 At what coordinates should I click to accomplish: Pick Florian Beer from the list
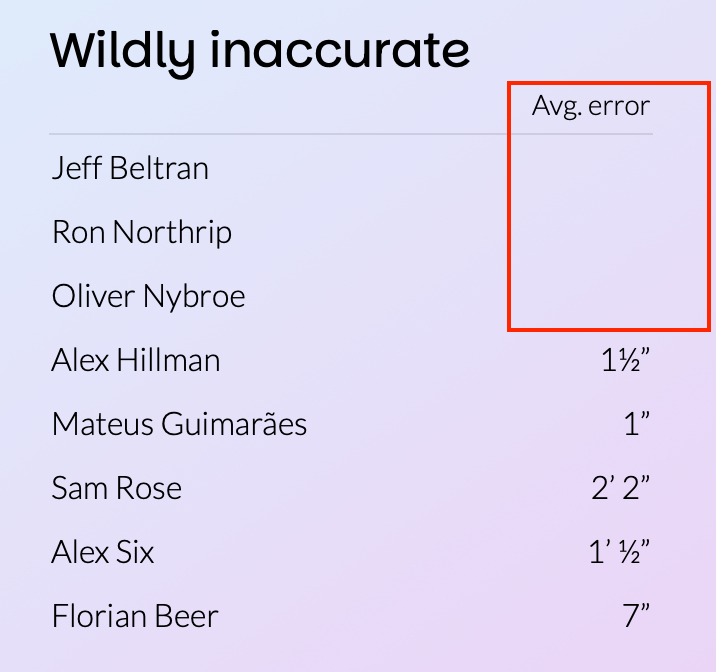pos(135,616)
